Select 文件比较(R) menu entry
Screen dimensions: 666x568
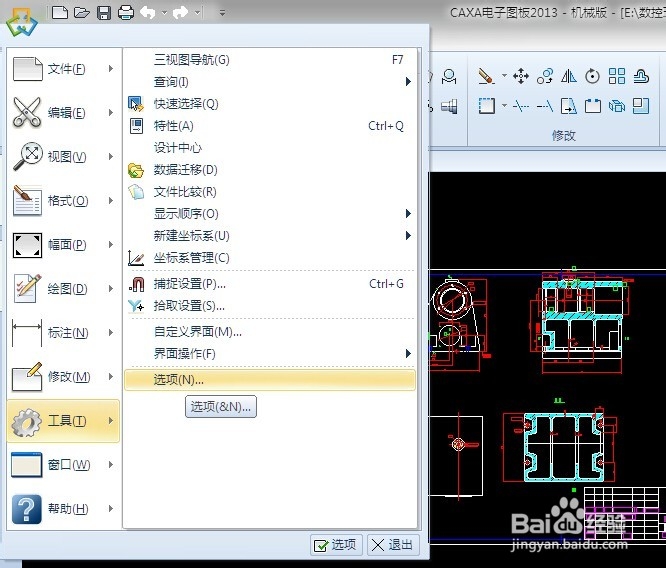[270, 192]
